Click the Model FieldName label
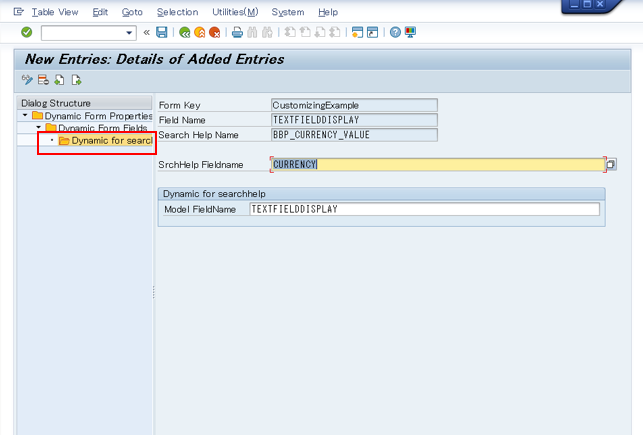Viewport: 643px width, 435px height. [x=200, y=210]
